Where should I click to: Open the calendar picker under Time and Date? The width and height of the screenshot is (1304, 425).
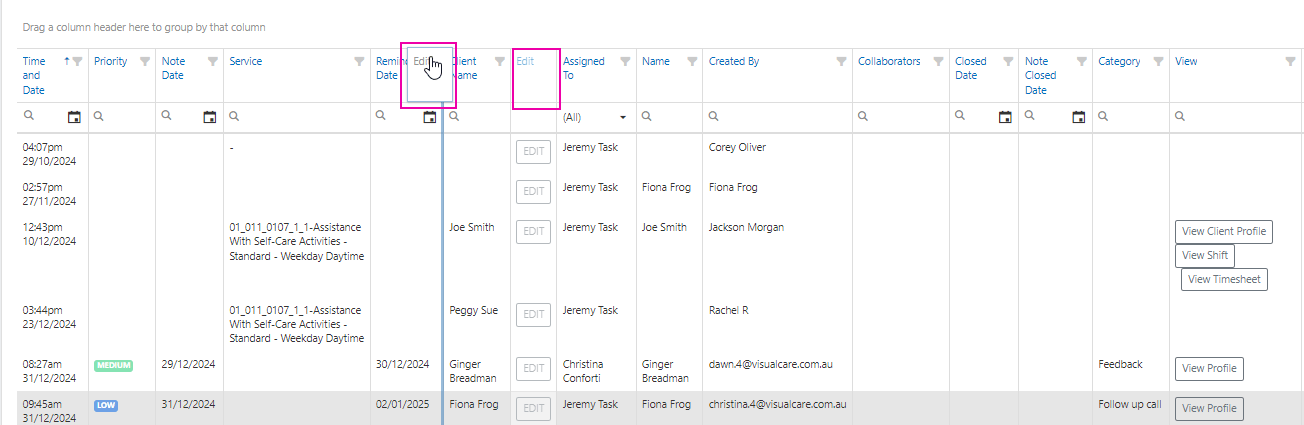[x=74, y=117]
